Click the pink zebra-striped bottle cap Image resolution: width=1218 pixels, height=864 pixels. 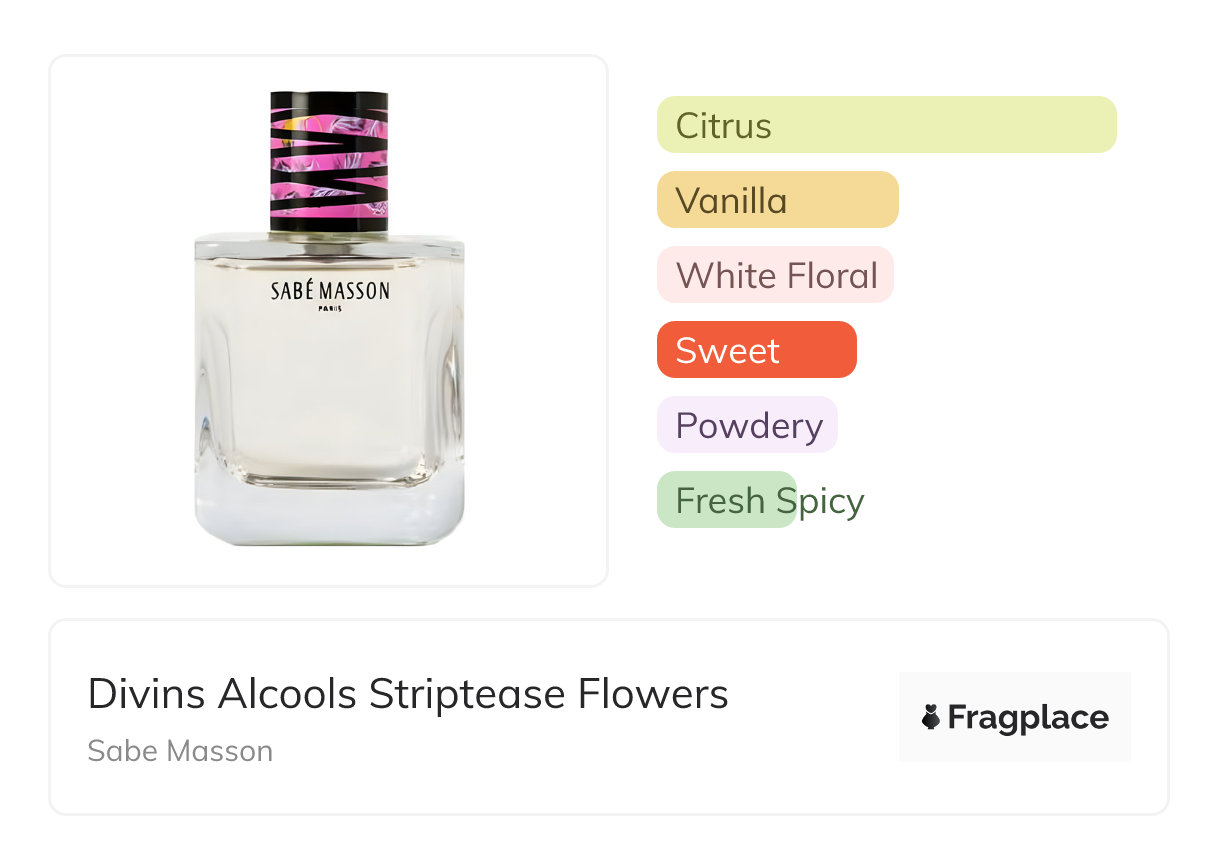click(x=329, y=160)
